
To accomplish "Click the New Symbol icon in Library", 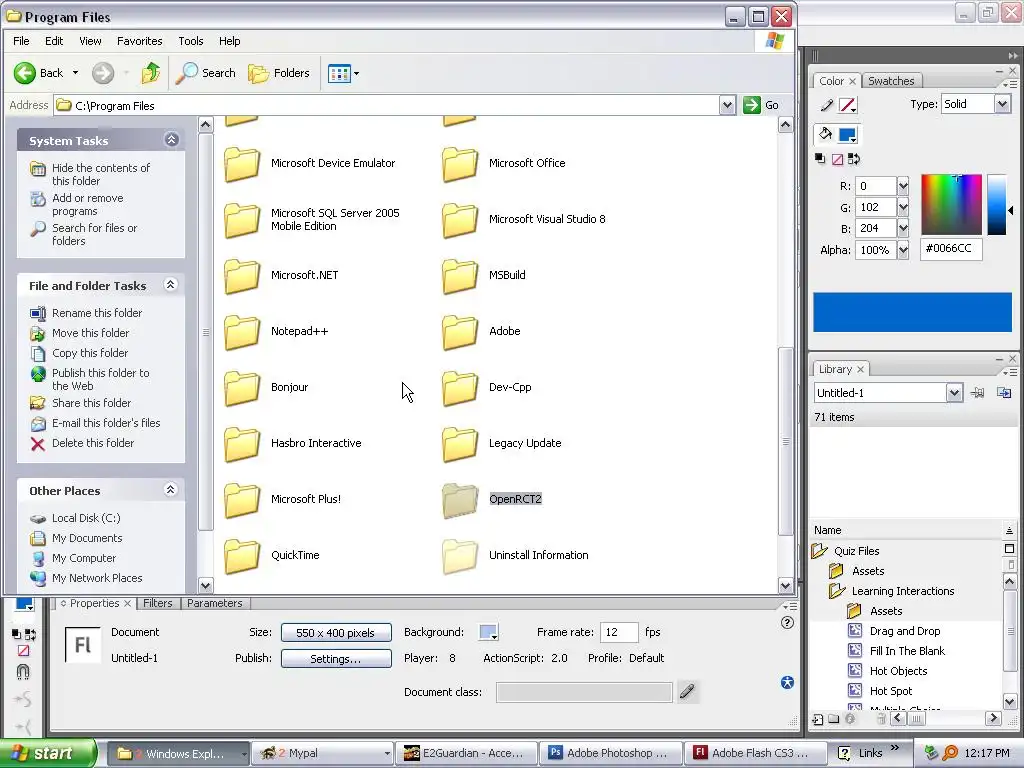I will tap(818, 720).
